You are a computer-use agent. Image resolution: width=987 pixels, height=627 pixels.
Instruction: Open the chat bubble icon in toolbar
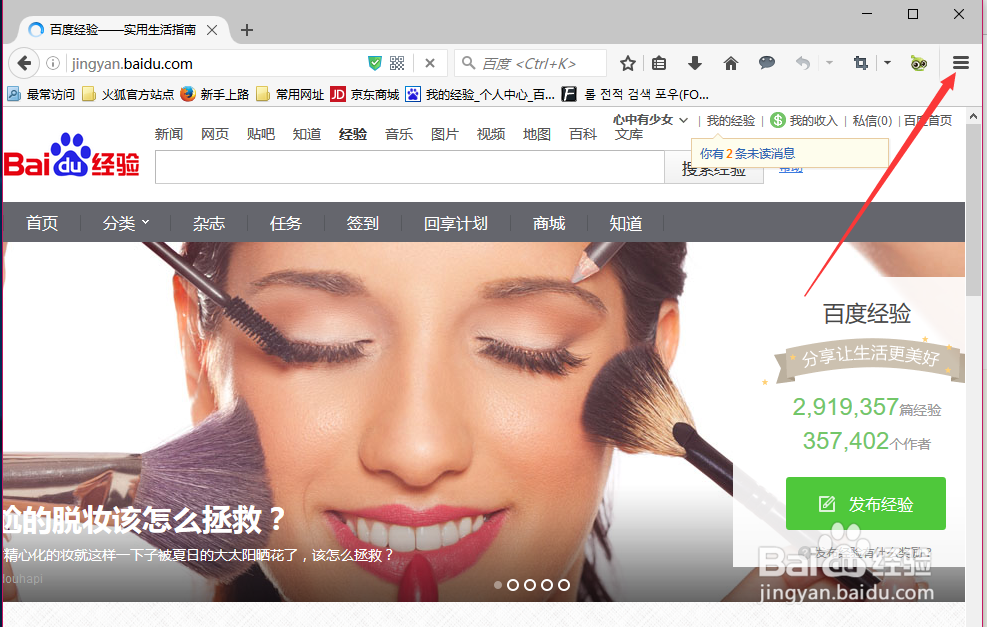coord(767,63)
